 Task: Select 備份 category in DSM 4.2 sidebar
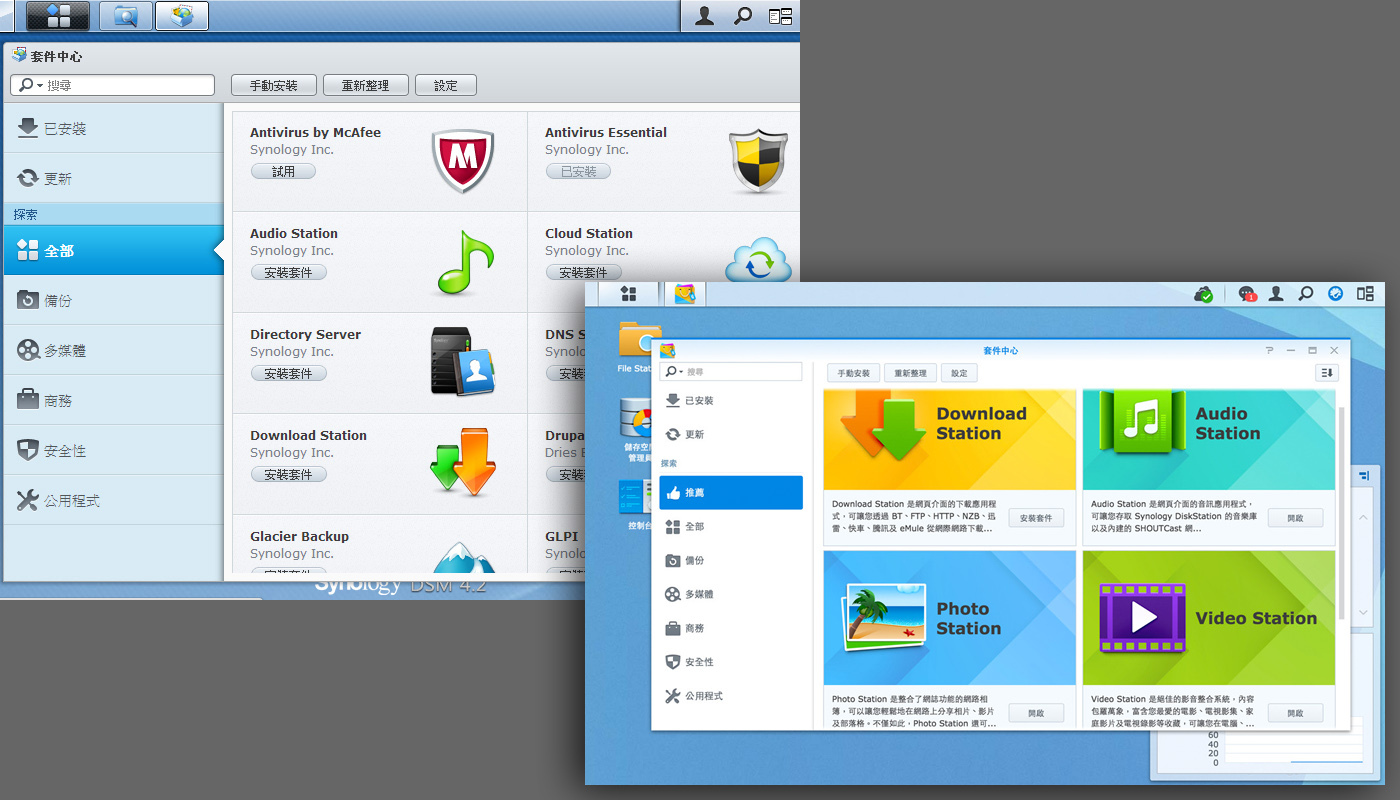coord(113,300)
